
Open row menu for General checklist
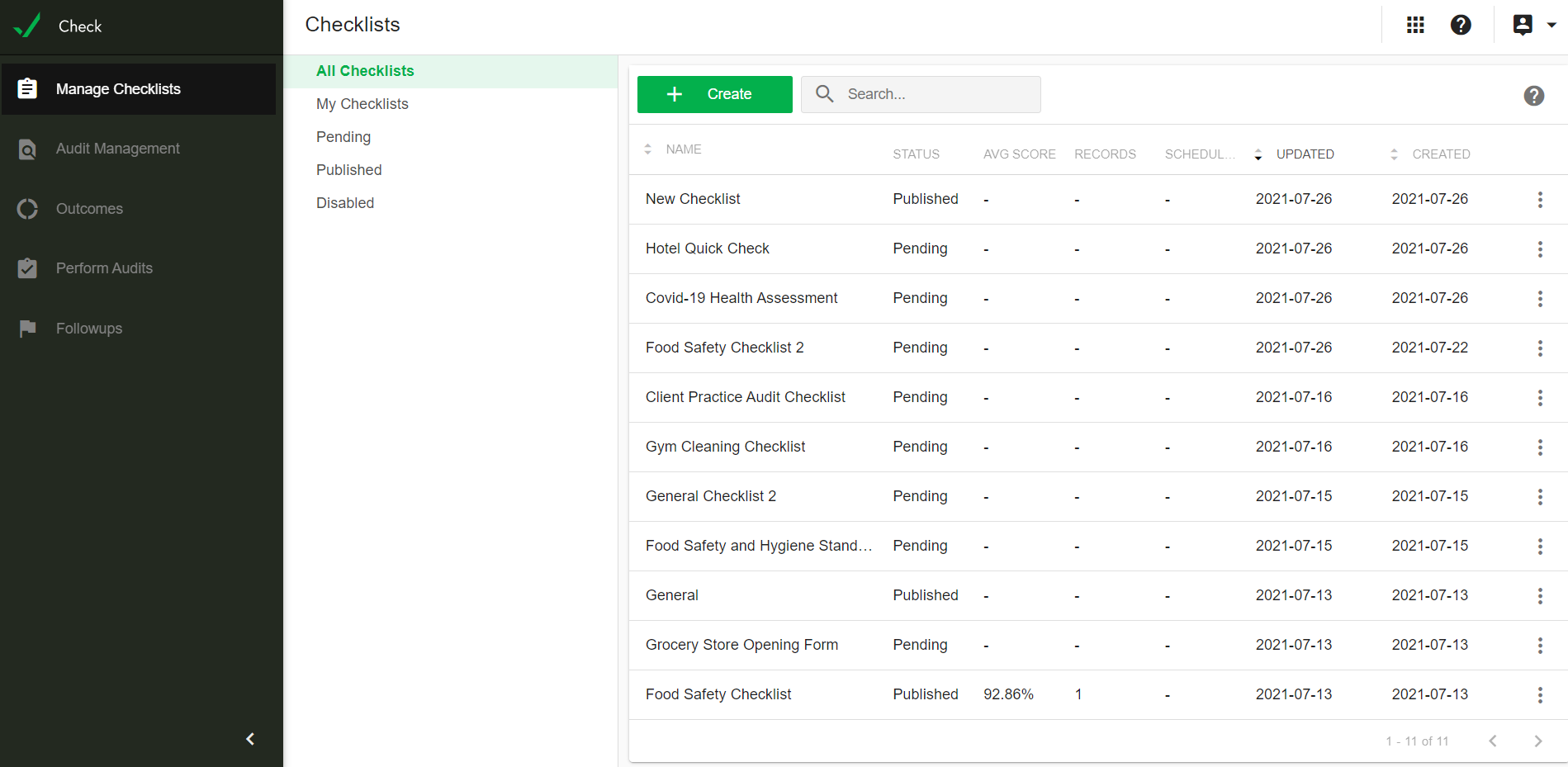[1540, 596]
